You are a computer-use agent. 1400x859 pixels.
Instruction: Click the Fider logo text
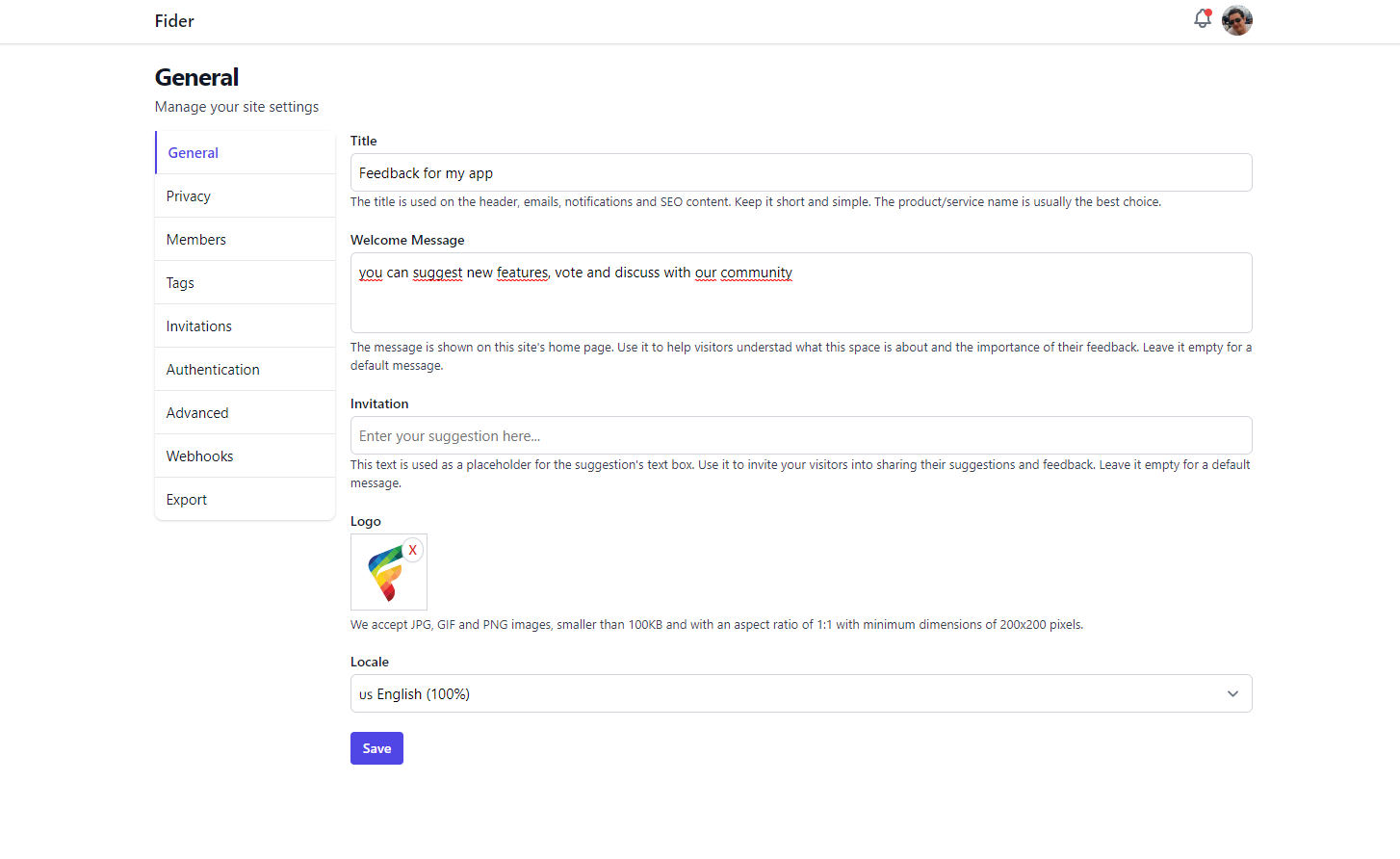pyautogui.click(x=174, y=20)
